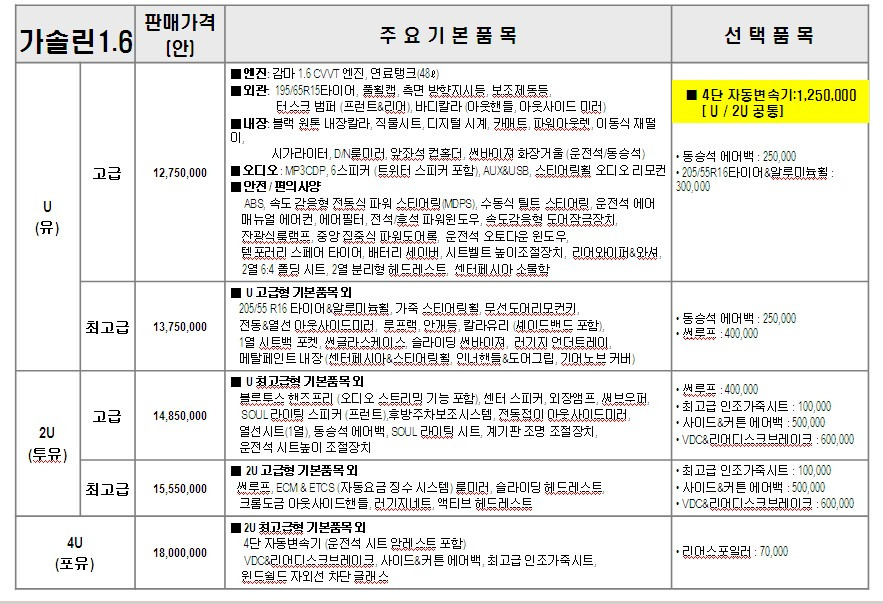Click the 주요기본품목 column header
The height and width of the screenshot is (604, 883).
point(448,35)
